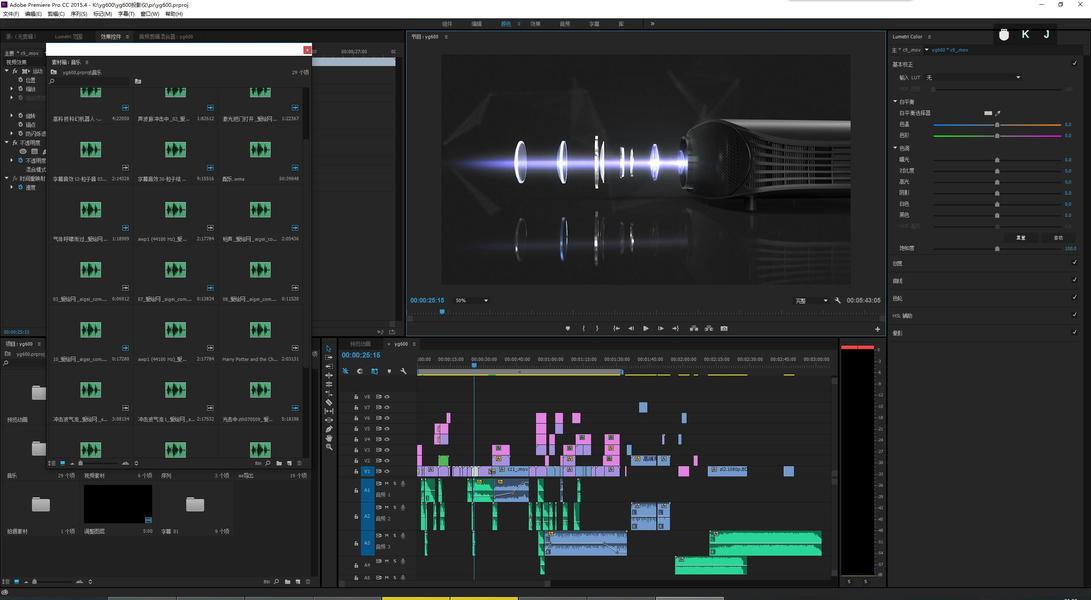The height and width of the screenshot is (600, 1091).
Task: Adjust the Temperature slider handle
Action: pyautogui.click(x=997, y=125)
